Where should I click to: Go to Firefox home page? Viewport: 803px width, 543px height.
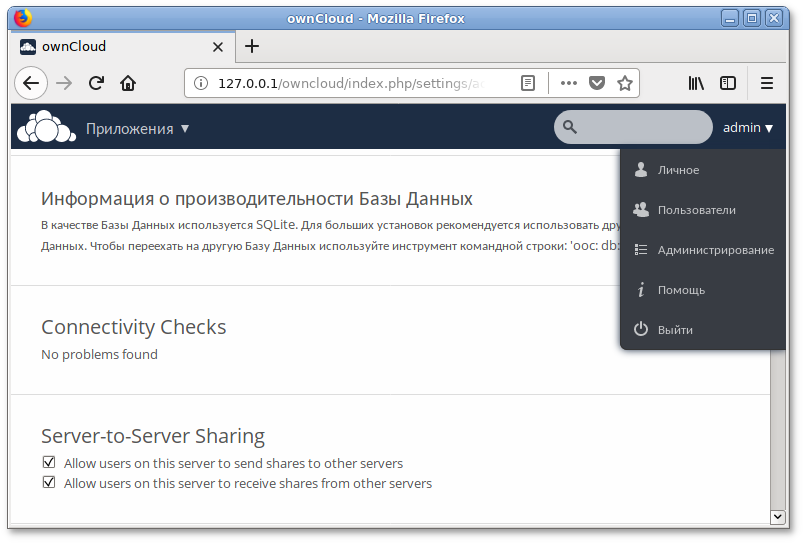click(128, 83)
